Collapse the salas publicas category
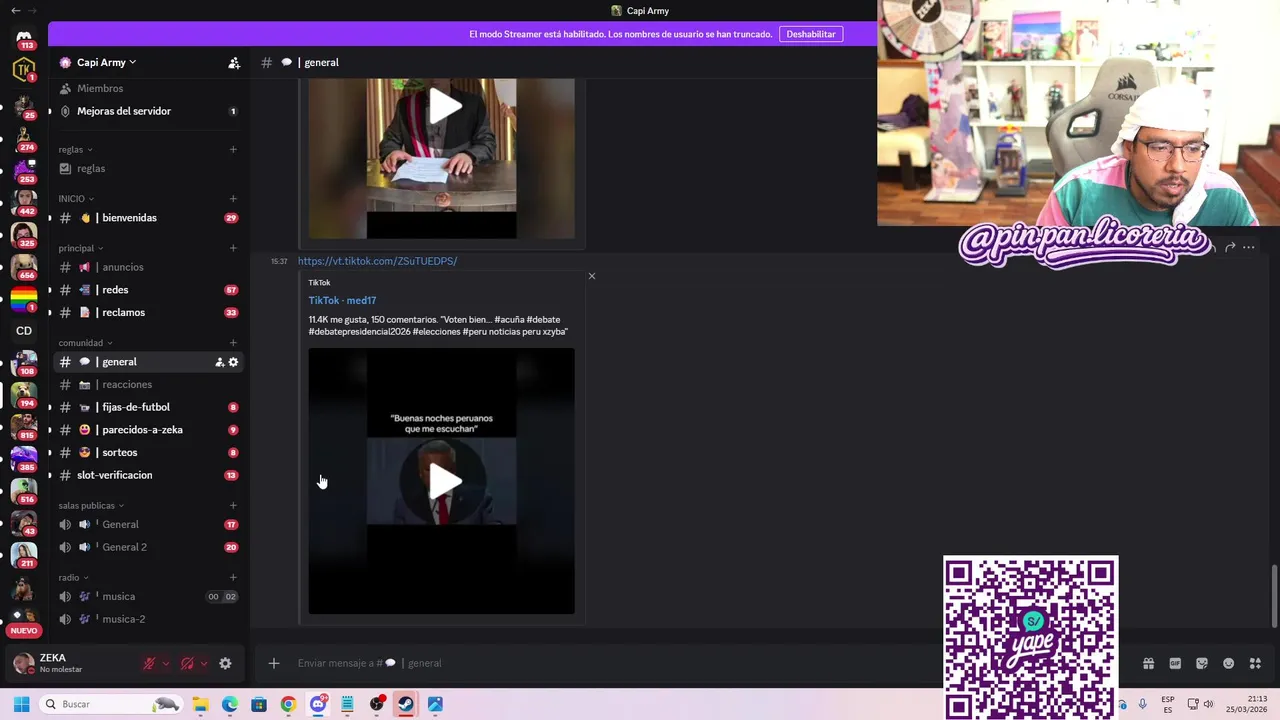The image size is (1280, 720). click(x=90, y=506)
